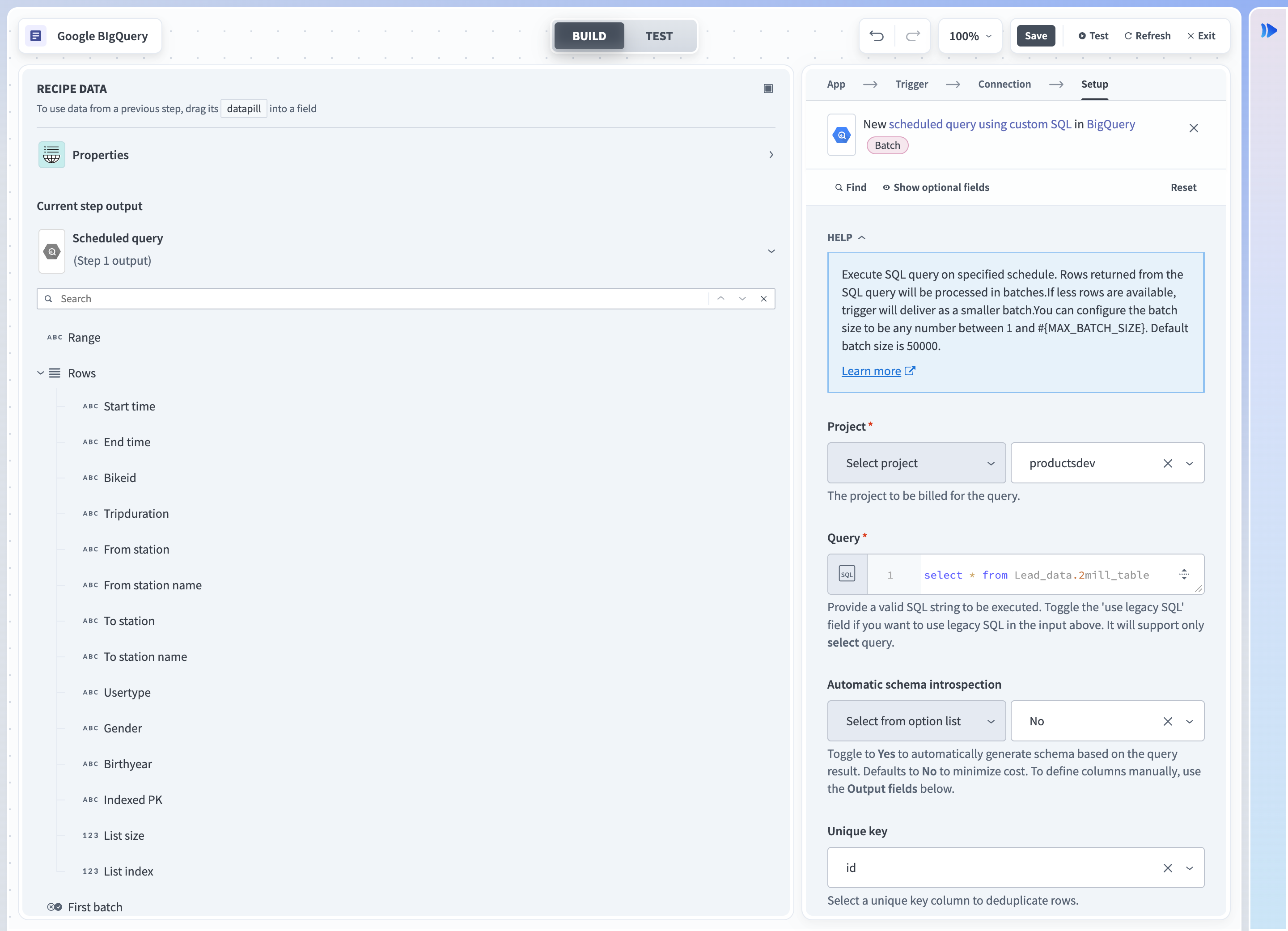Click the Test button in toolbar
The height and width of the screenshot is (931, 1288).
1093,36
